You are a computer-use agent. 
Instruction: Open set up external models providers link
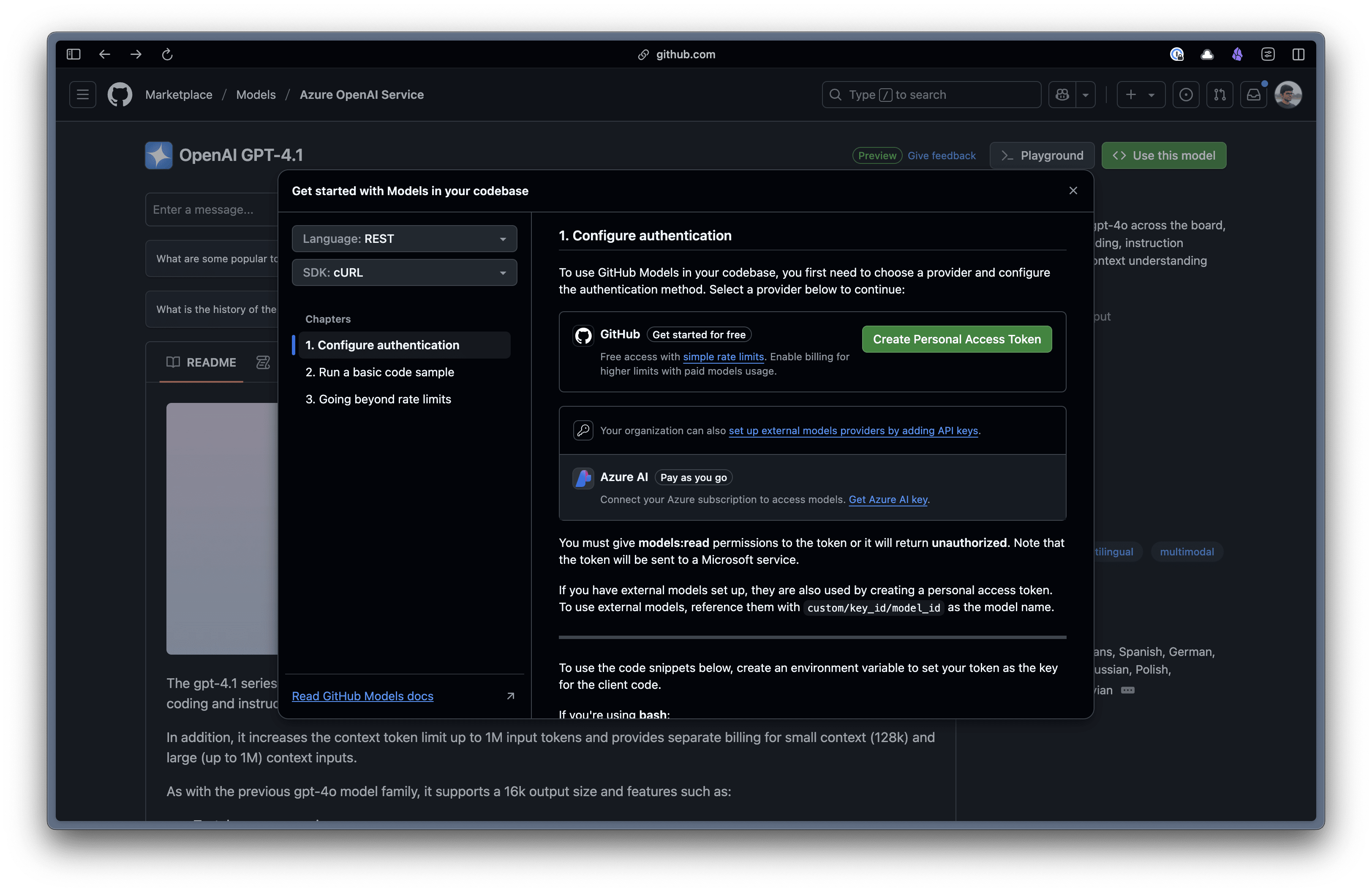tap(853, 430)
